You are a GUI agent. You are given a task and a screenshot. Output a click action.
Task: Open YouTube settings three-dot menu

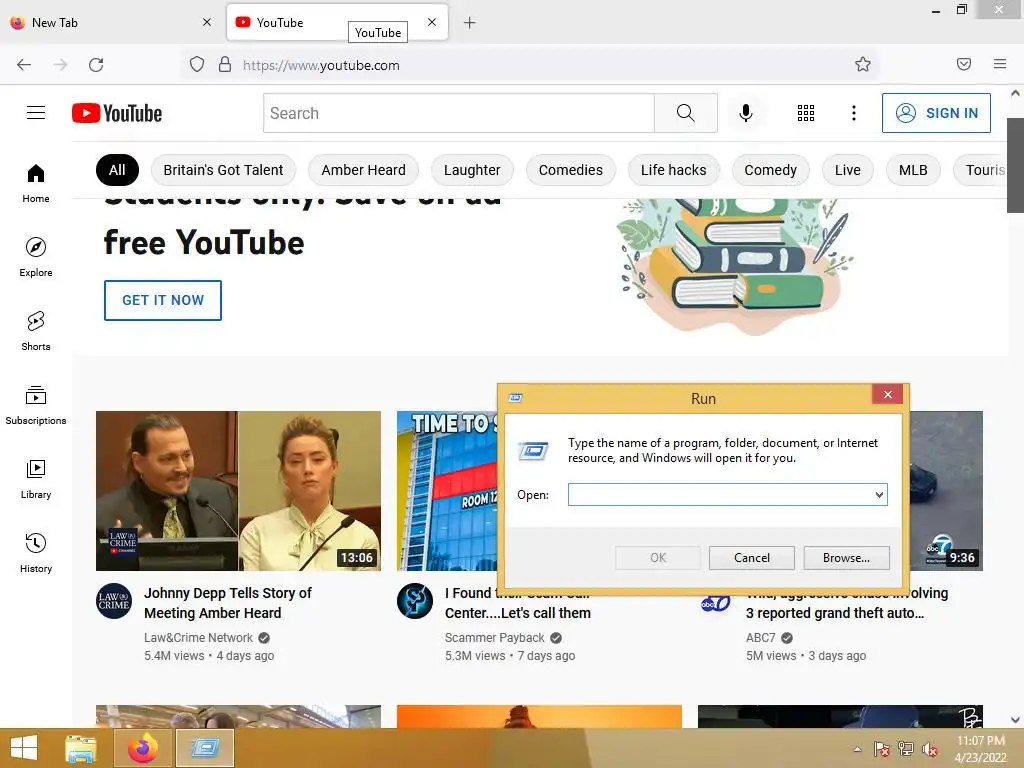[x=854, y=113]
